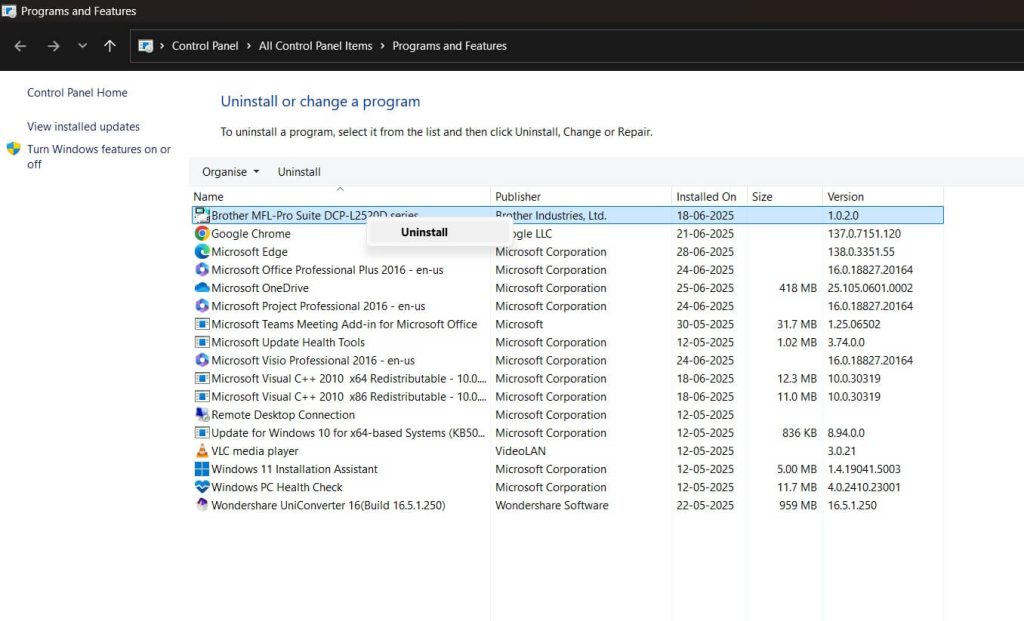Expand chevron after Control Panel breadcrumb
Viewport: 1024px width, 621px height.
point(249,46)
